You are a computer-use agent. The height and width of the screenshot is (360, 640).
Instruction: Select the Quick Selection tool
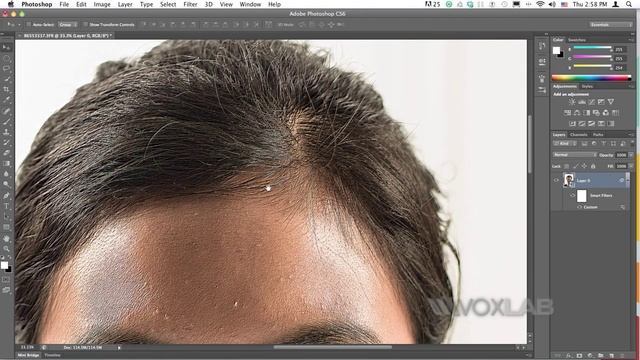[x=6, y=79]
